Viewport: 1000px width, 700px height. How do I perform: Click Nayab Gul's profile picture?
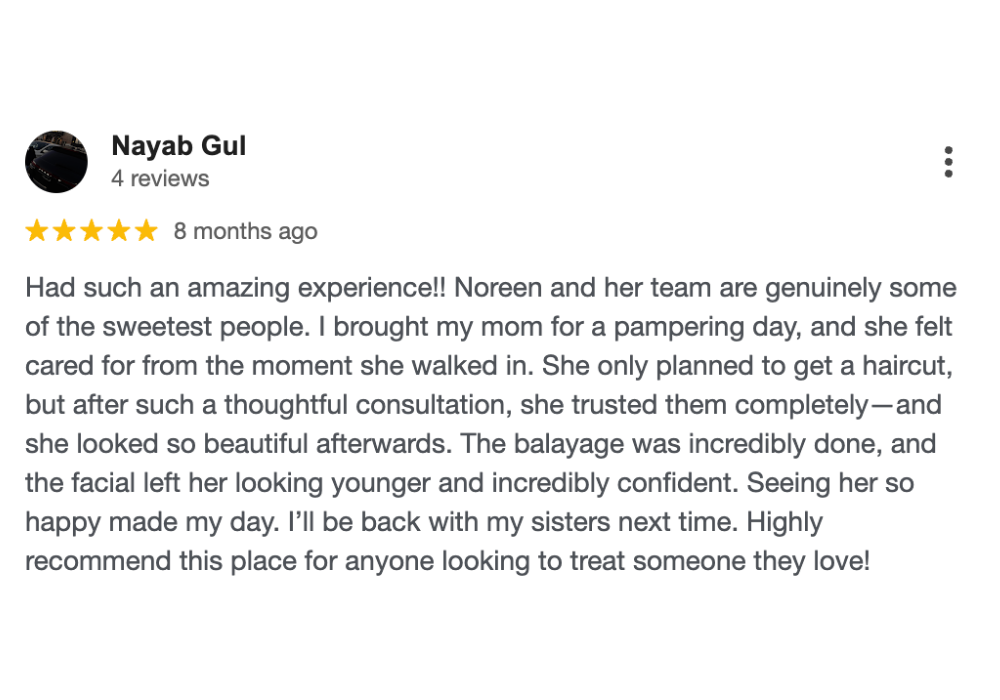pos(56,162)
